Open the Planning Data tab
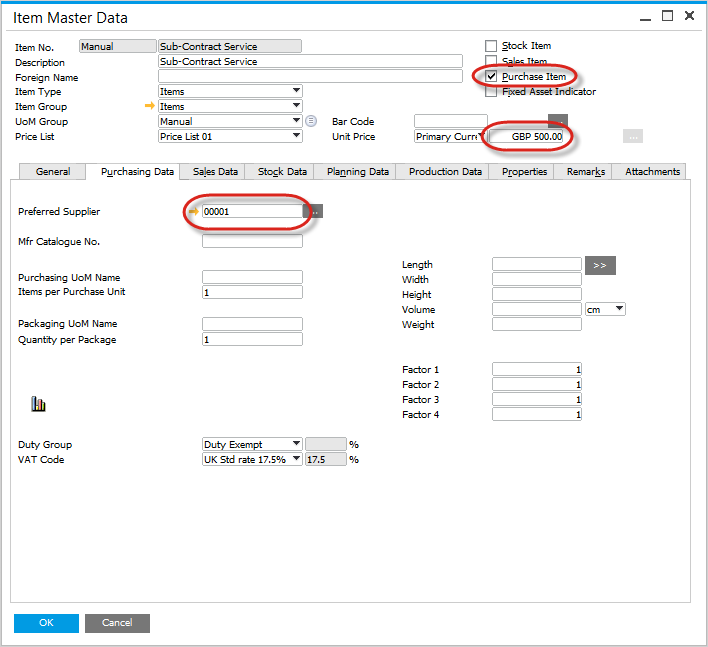The width and height of the screenshot is (708, 647). coord(357,172)
